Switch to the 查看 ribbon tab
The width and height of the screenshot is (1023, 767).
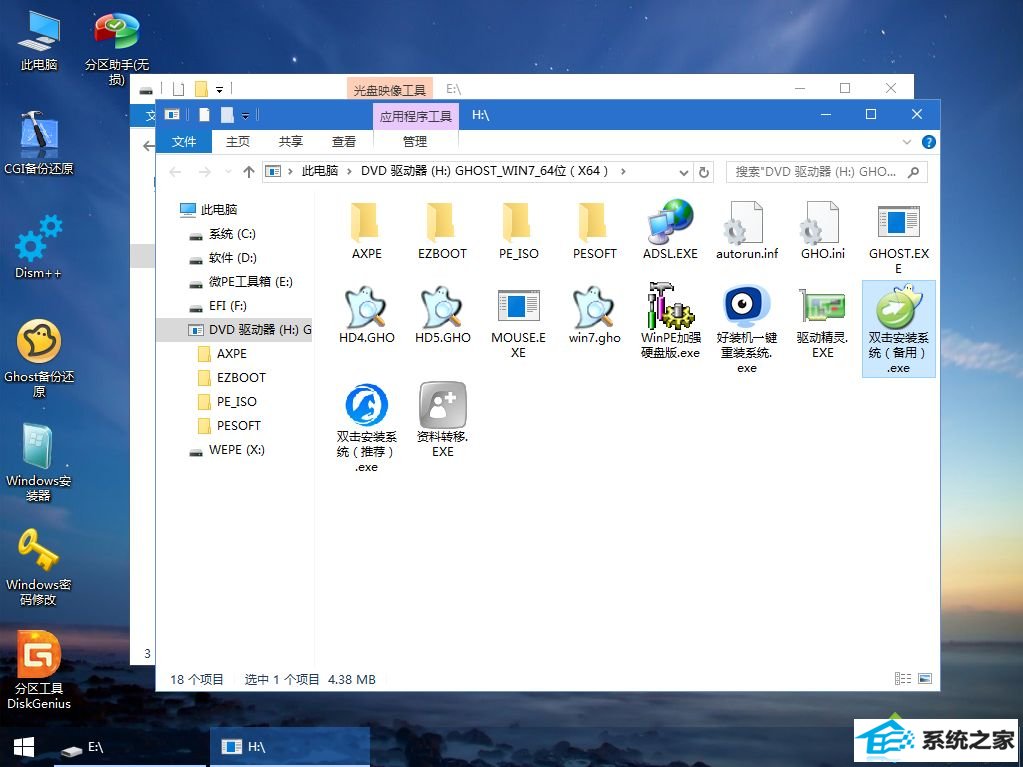[344, 142]
